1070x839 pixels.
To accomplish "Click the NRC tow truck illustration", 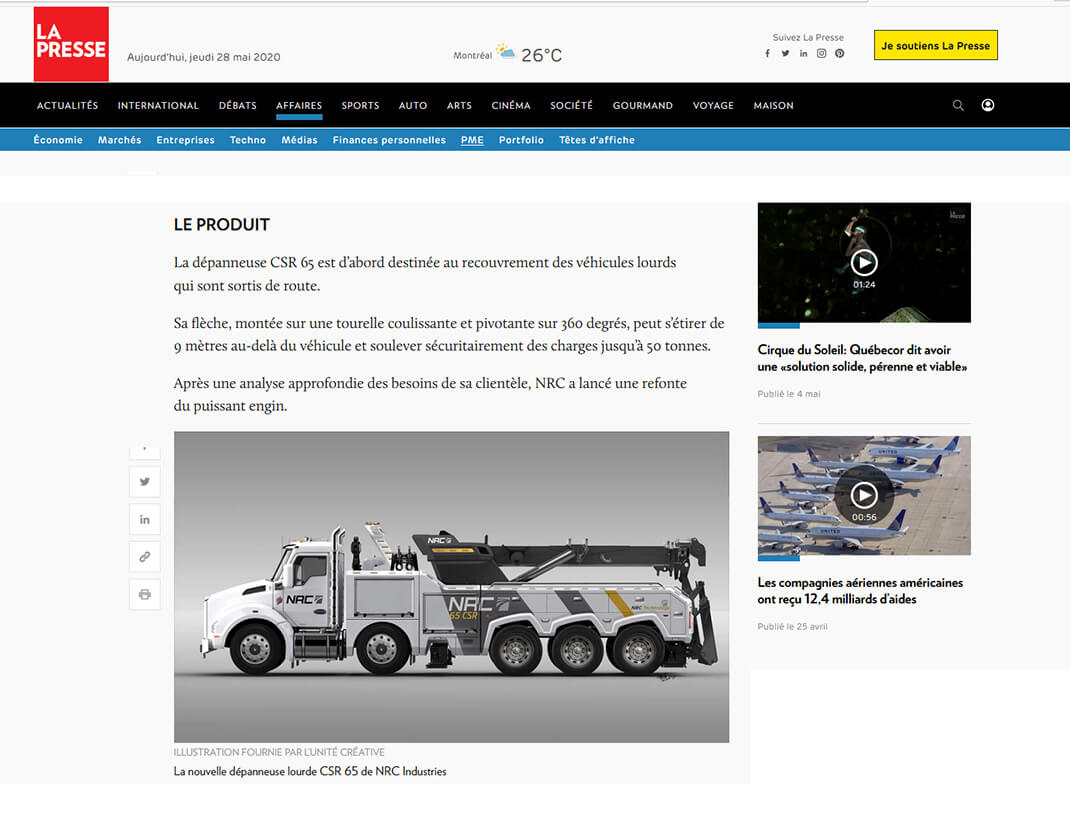I will click(x=451, y=587).
